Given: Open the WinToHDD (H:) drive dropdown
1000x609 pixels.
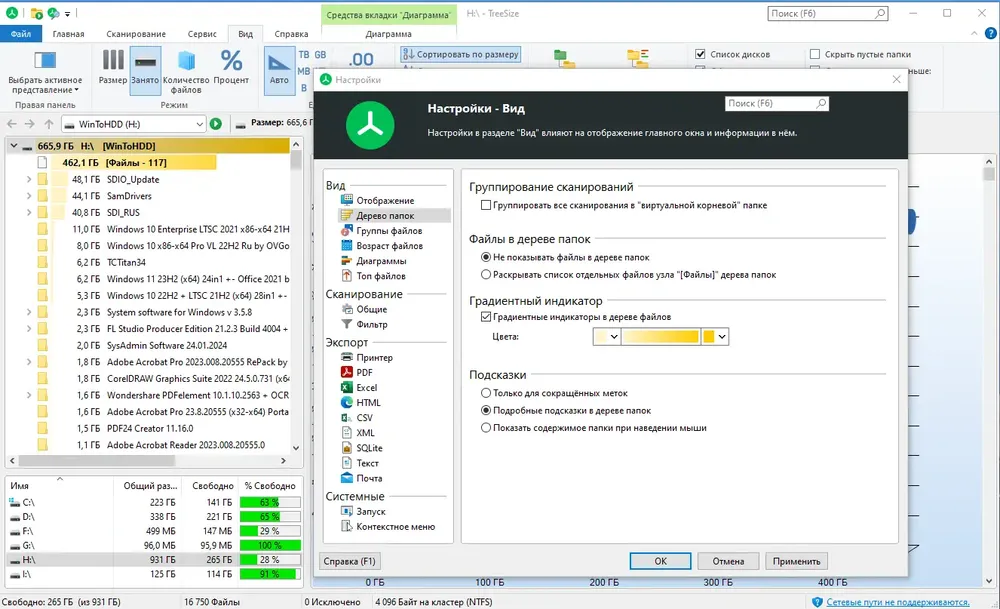Looking at the screenshot, I should click(x=199, y=124).
